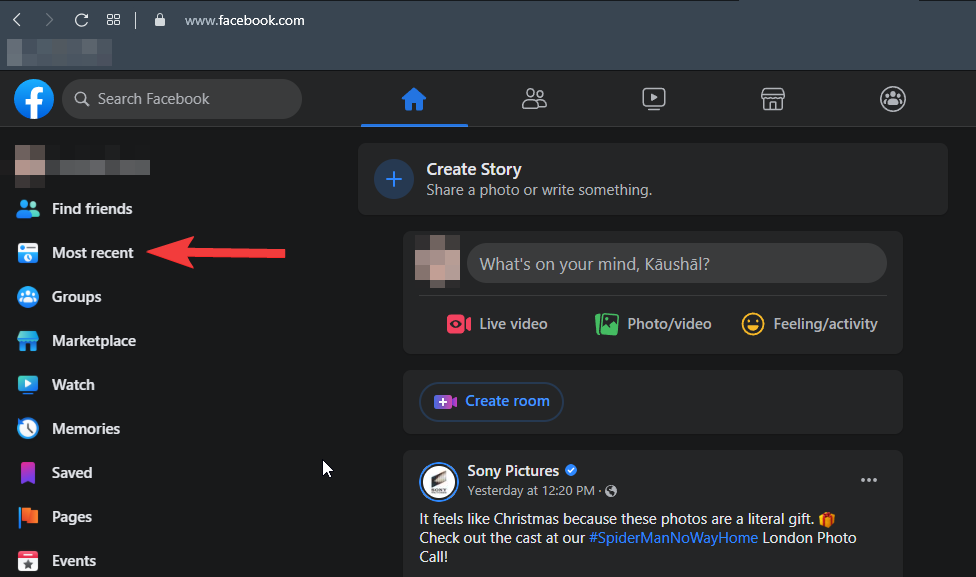The width and height of the screenshot is (976, 577).
Task: Open the Yesterday at 12:20 PM timestamp
Action: pos(531,491)
